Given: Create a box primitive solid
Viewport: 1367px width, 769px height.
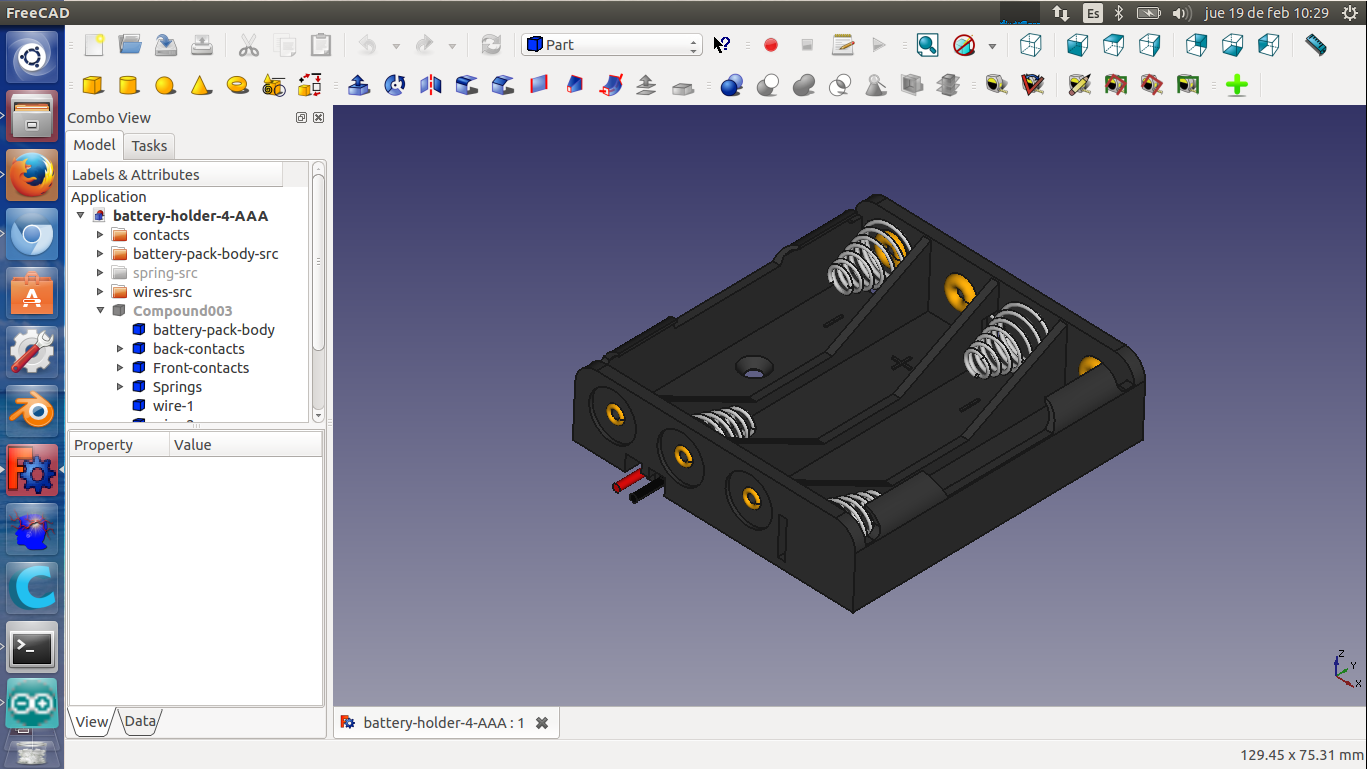Looking at the screenshot, I should (x=93, y=85).
